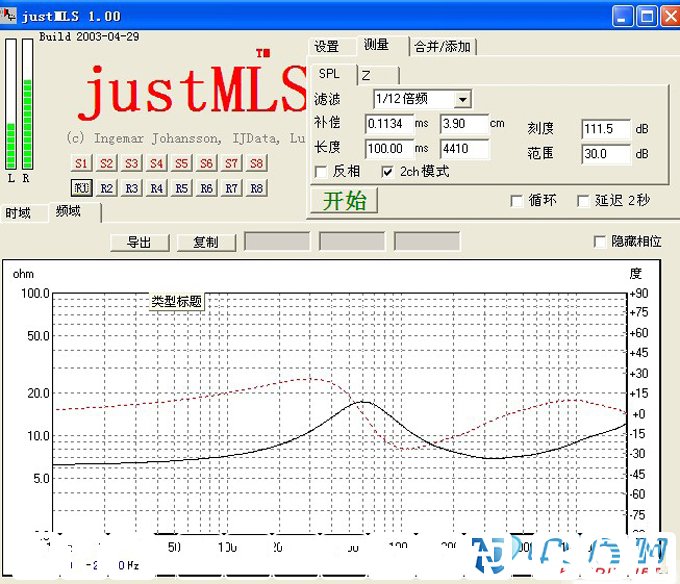Select the S4 memory slot button
Image resolution: width=680 pixels, height=584 pixels.
pos(157,163)
